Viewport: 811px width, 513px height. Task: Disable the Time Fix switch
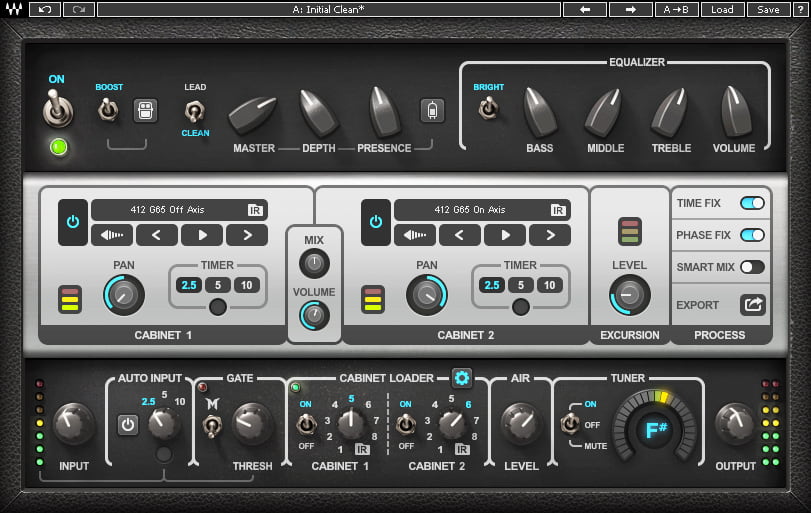[x=752, y=203]
